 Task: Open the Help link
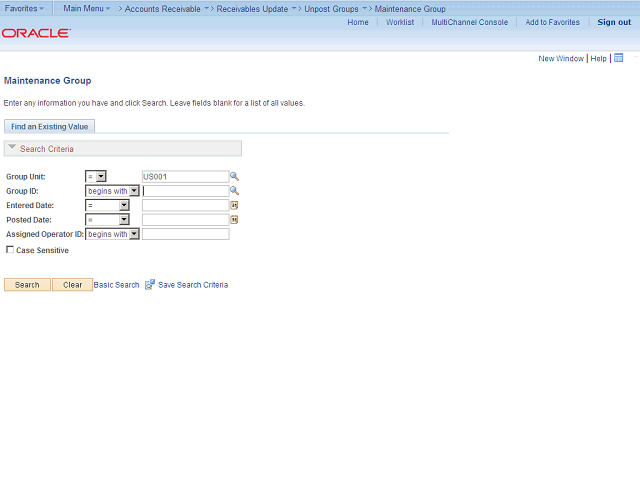pyautogui.click(x=598, y=58)
